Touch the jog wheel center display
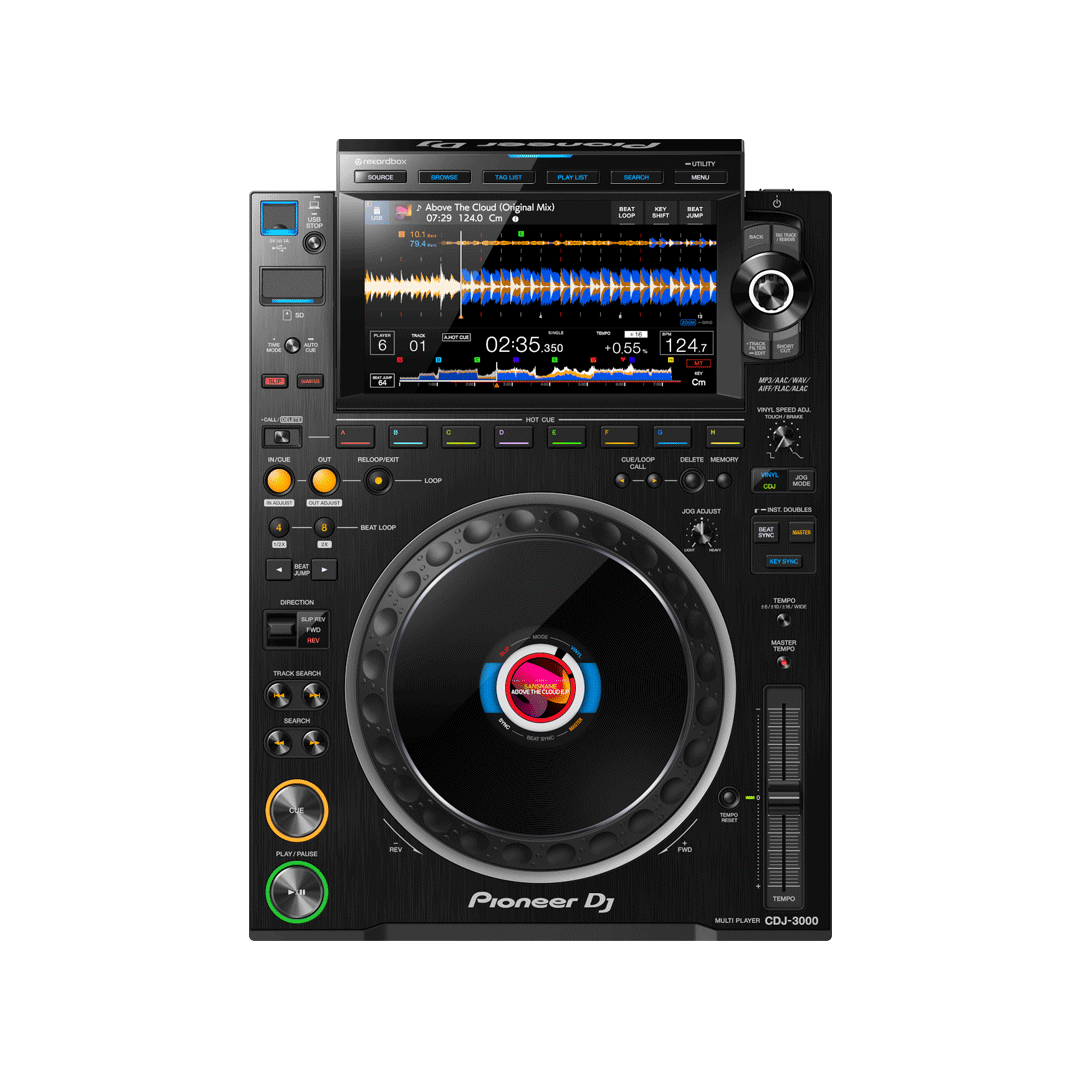Screen dimensions: 1080x1080 (x=541, y=687)
